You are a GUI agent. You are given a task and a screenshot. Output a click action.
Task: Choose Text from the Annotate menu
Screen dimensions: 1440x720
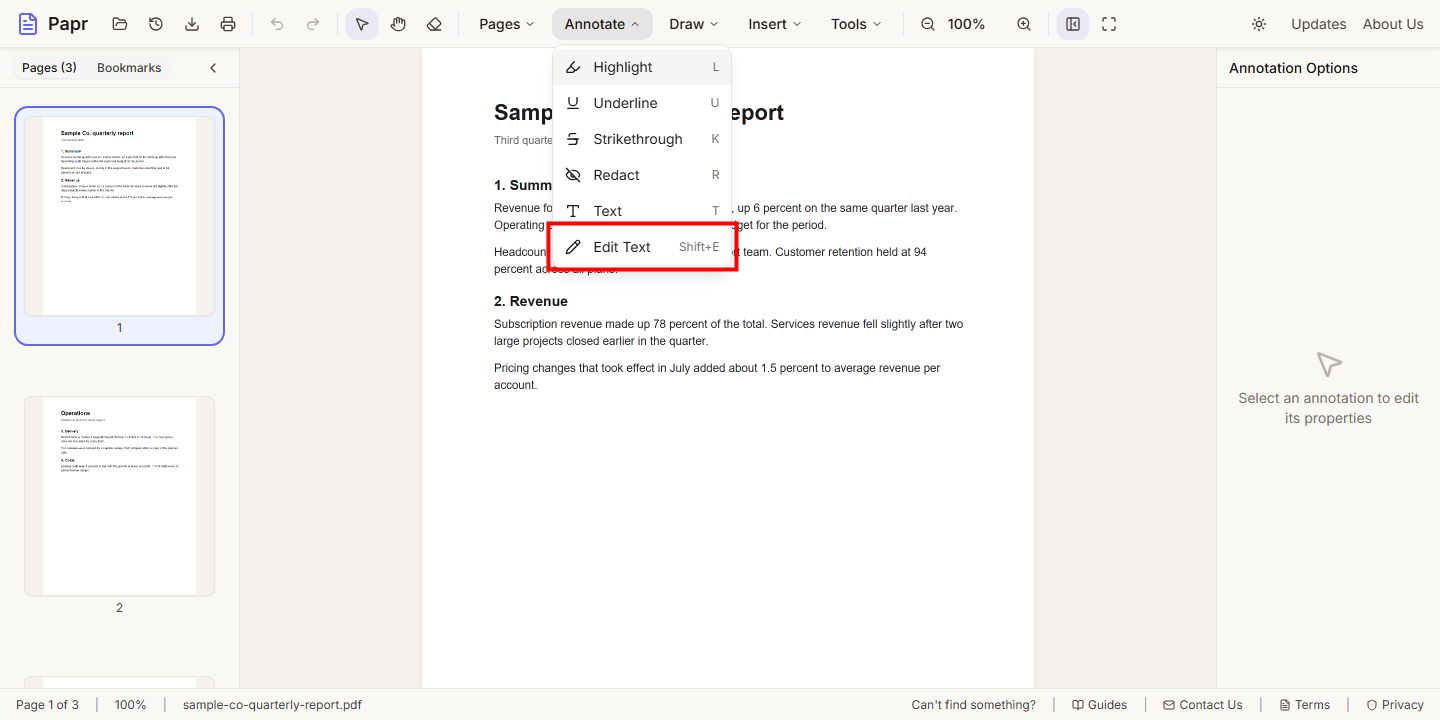642,211
